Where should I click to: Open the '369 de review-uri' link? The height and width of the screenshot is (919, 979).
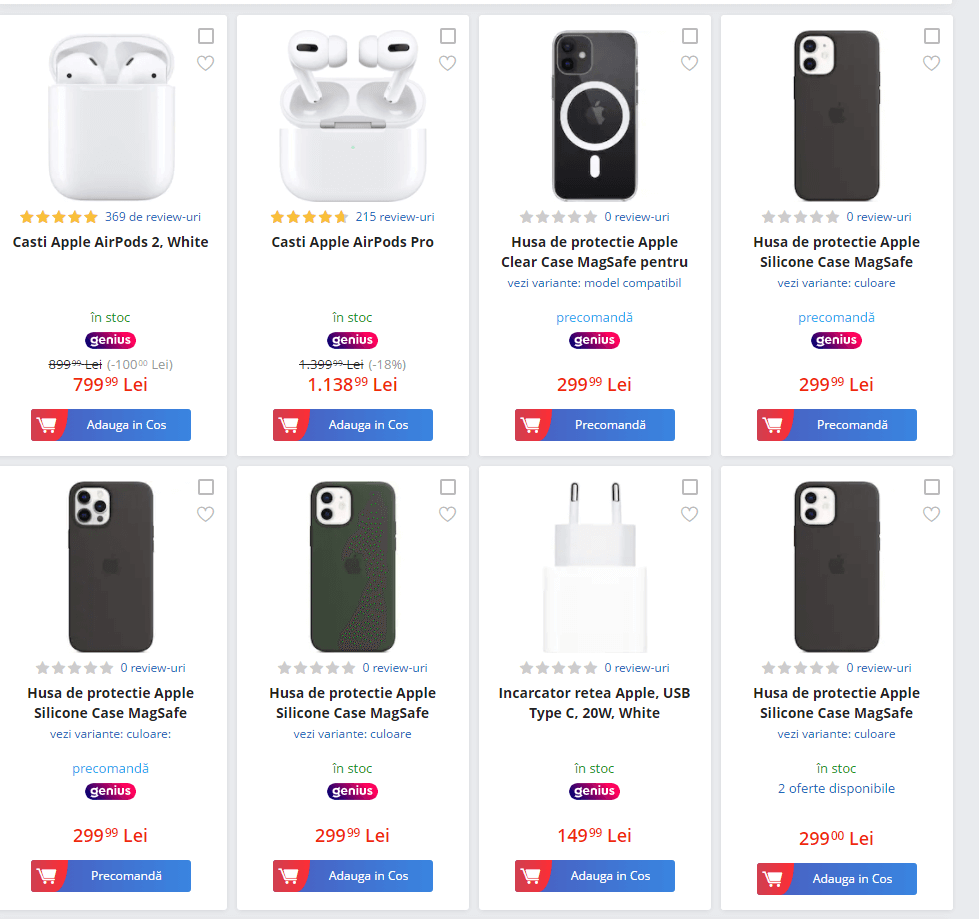(152, 217)
